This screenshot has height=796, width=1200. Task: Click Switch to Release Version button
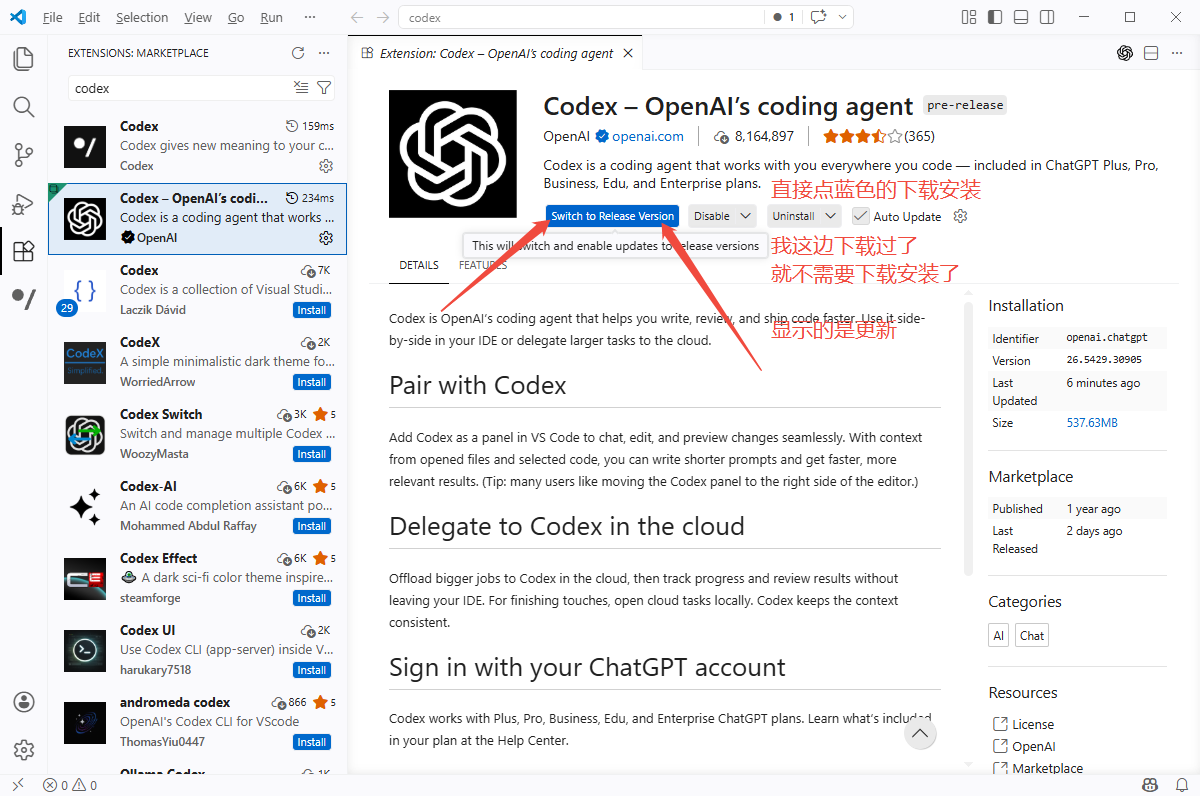click(612, 216)
